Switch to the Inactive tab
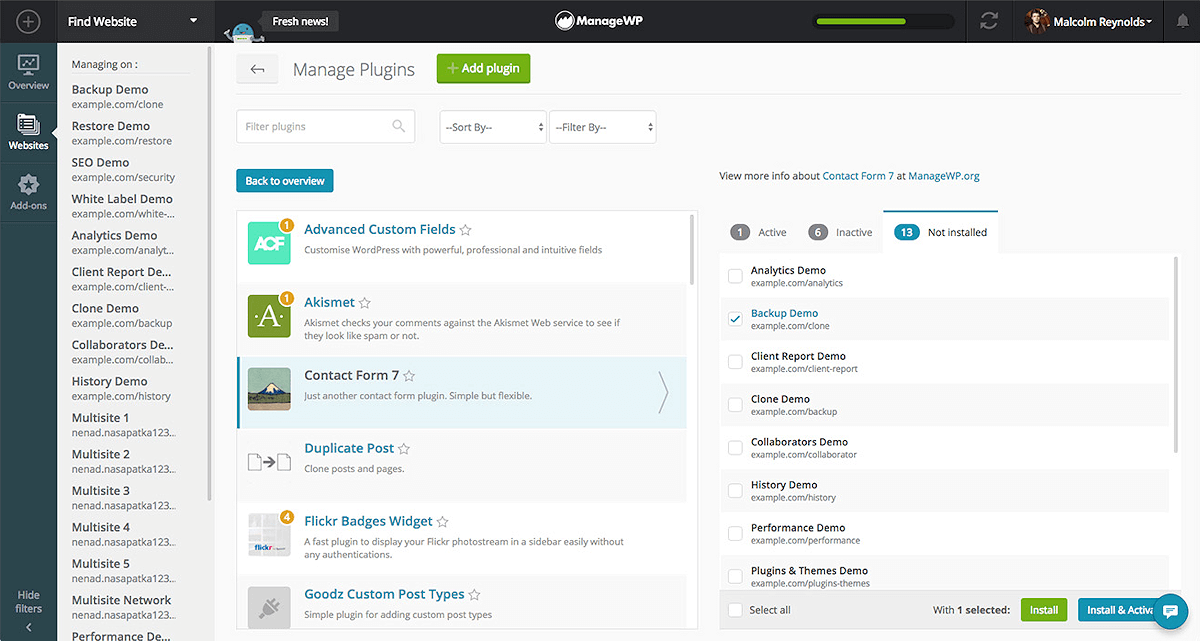 tap(840, 232)
